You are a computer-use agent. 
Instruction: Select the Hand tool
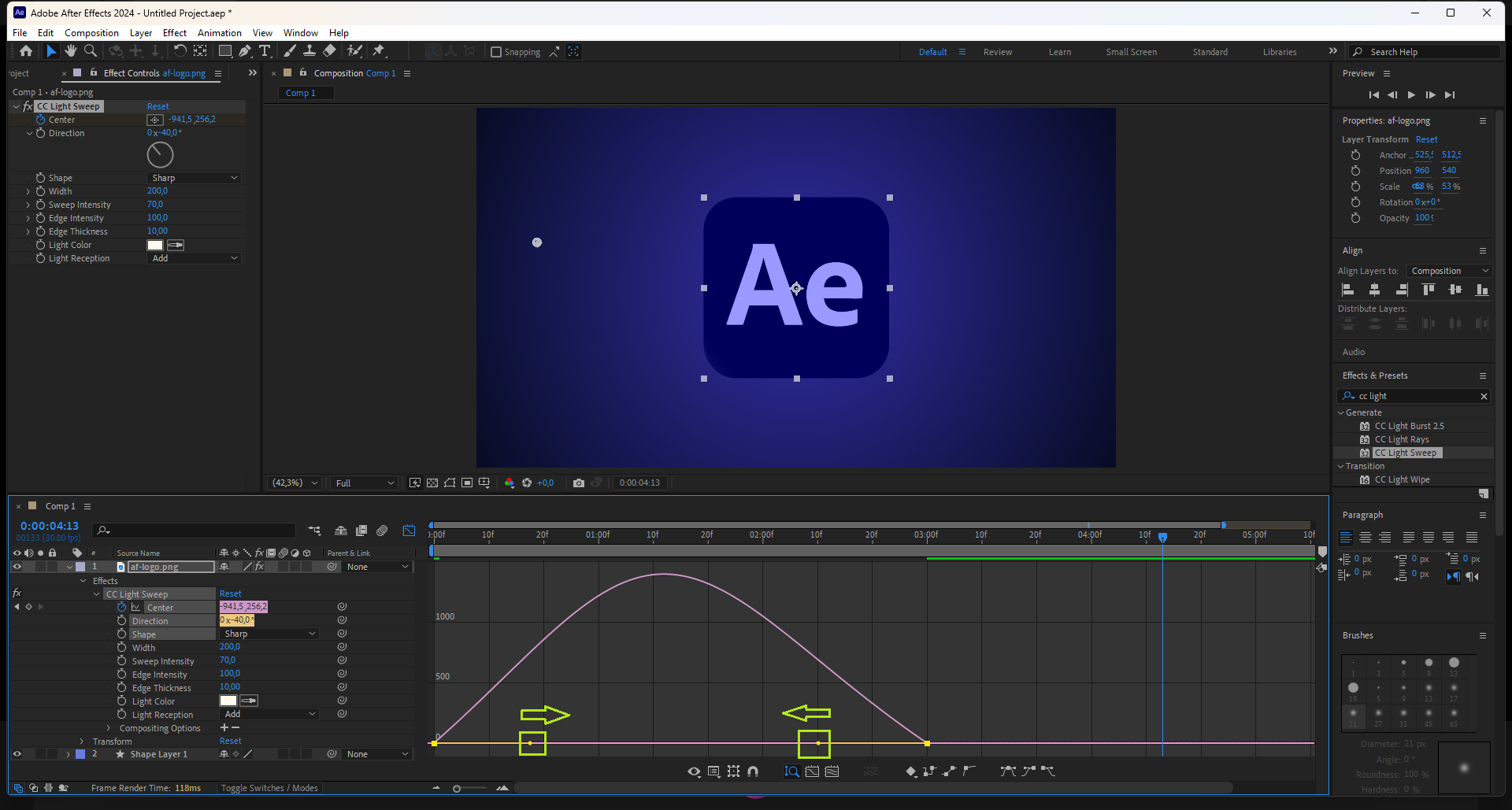pos(71,51)
